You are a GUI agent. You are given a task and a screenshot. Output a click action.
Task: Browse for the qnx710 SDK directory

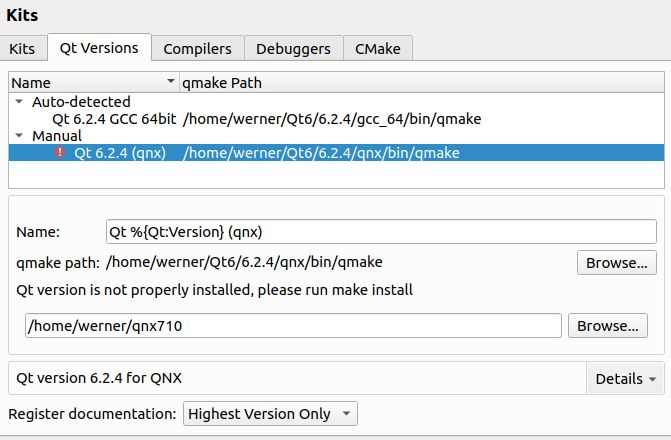click(x=608, y=326)
